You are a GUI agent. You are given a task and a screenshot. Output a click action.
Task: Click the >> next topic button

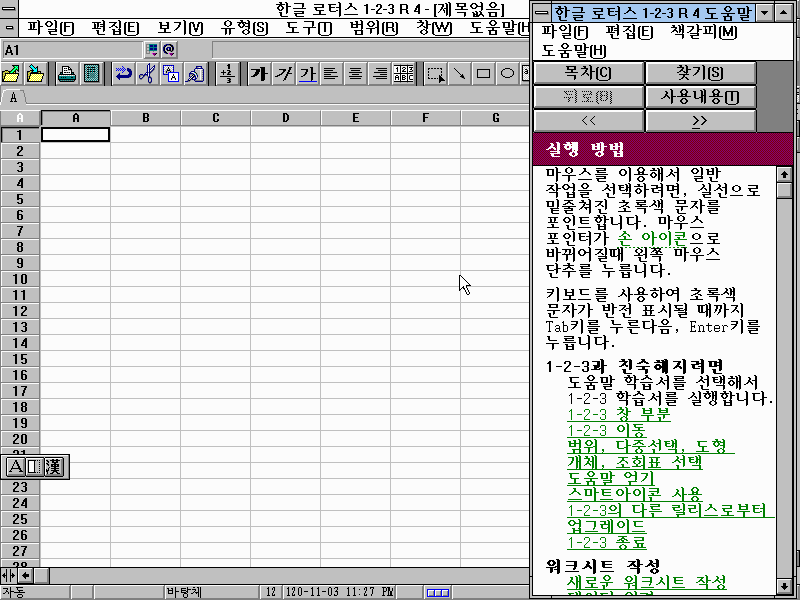(700, 121)
